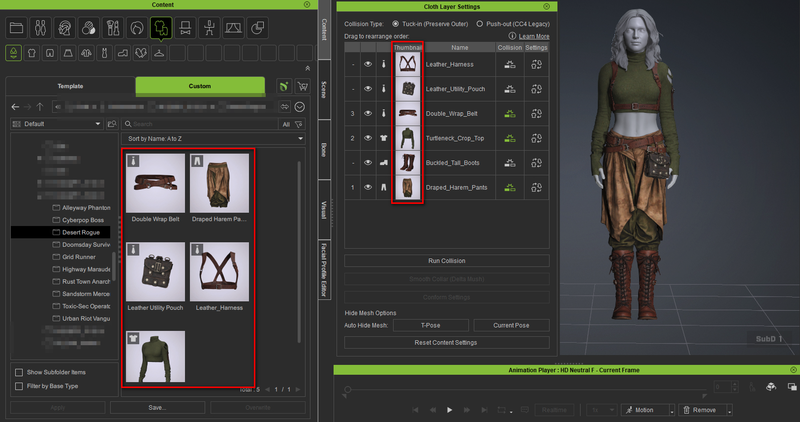Select the Dress subcategory filter icon

click(x=105, y=53)
